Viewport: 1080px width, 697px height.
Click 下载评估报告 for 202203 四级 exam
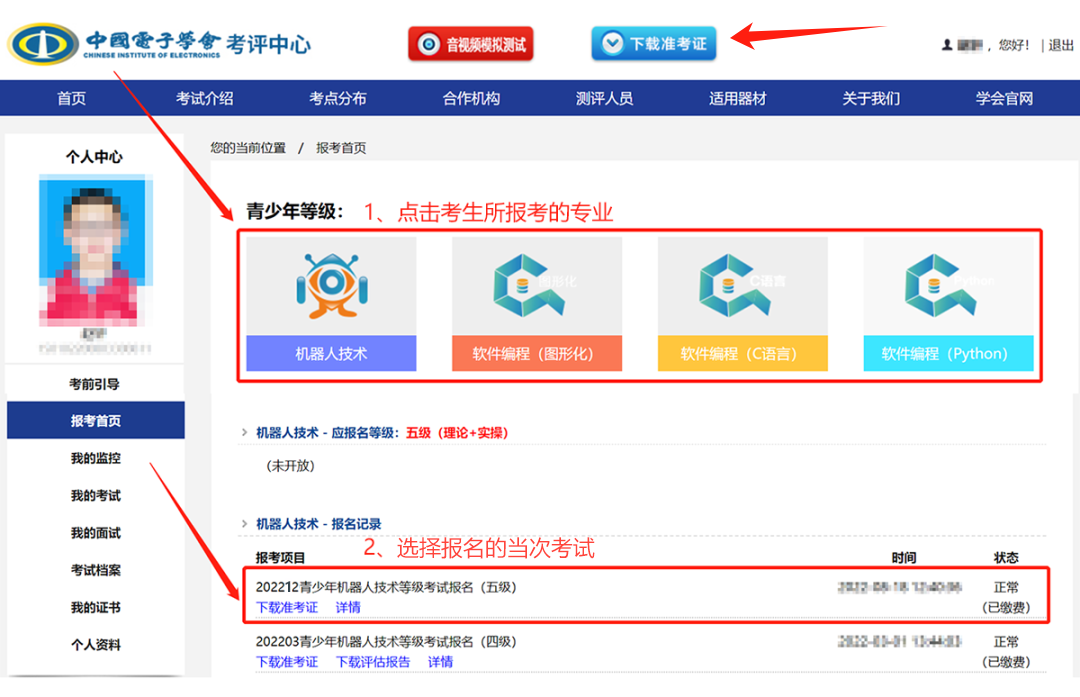click(373, 662)
